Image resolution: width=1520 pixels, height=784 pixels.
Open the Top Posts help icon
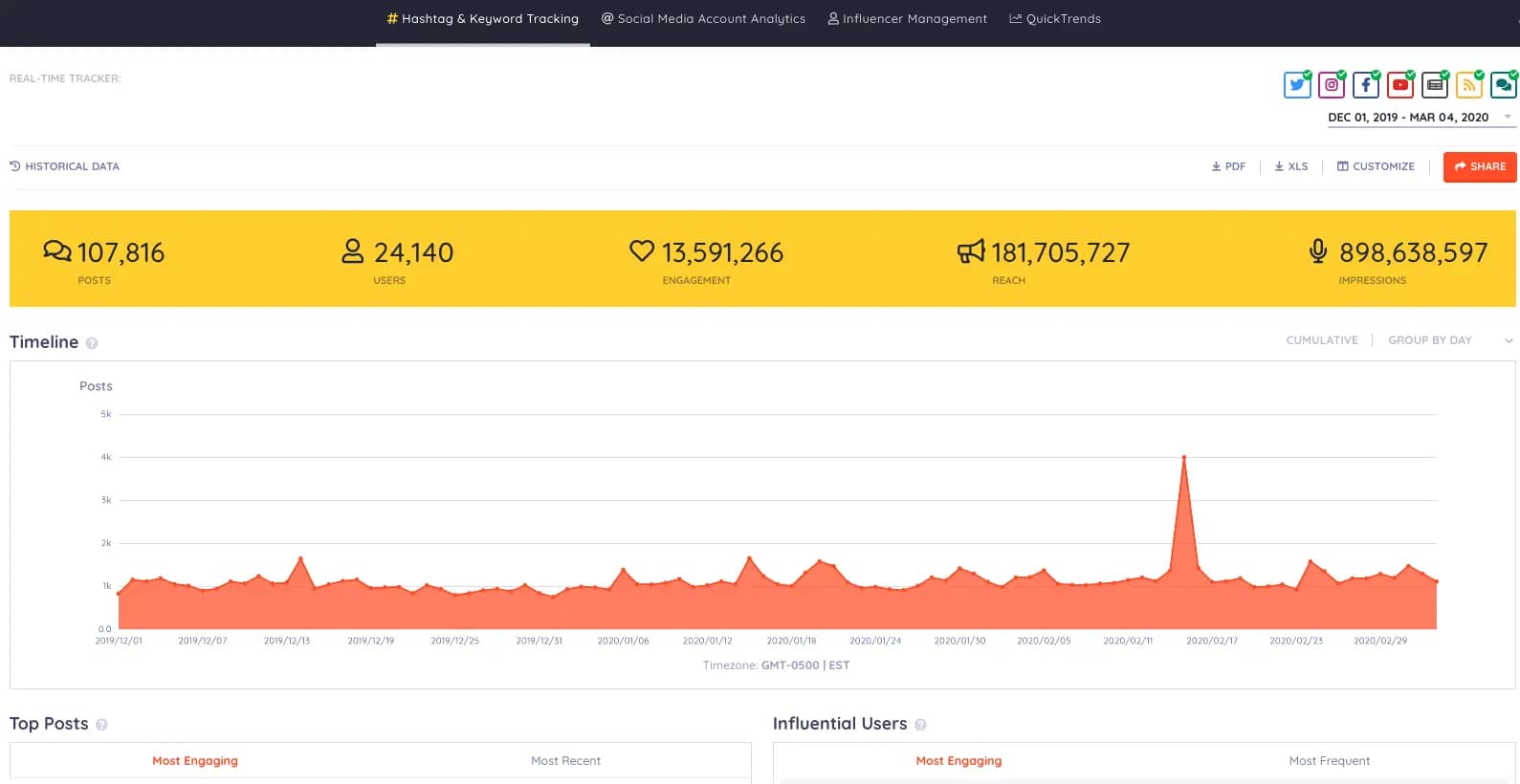[x=101, y=725]
